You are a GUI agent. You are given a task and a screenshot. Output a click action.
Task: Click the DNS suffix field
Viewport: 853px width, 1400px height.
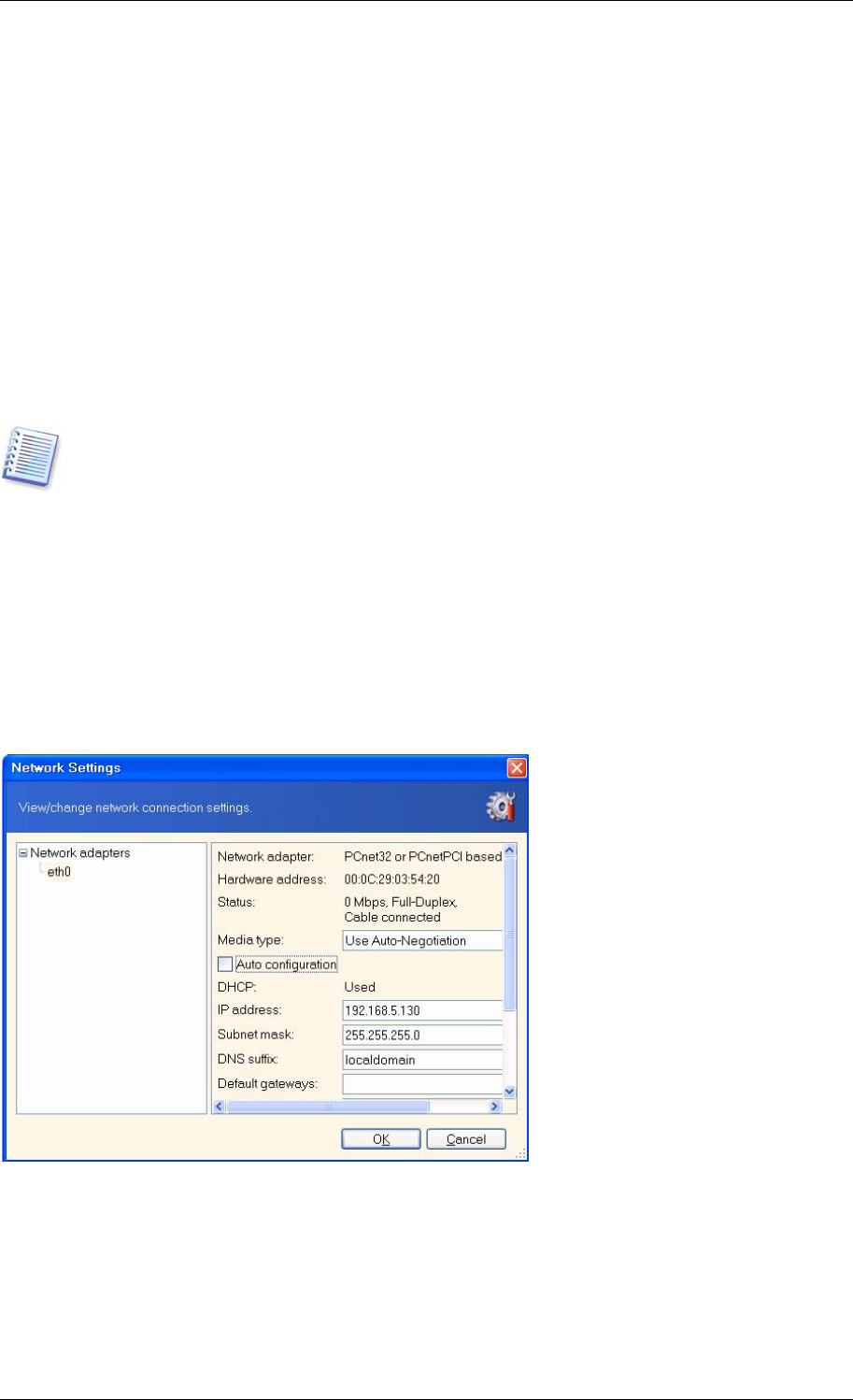click(x=423, y=1060)
